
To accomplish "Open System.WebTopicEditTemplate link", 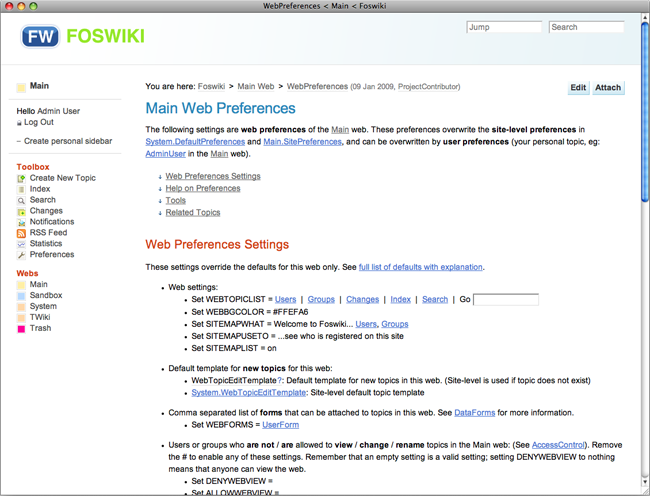I will pyautogui.click(x=249, y=392).
